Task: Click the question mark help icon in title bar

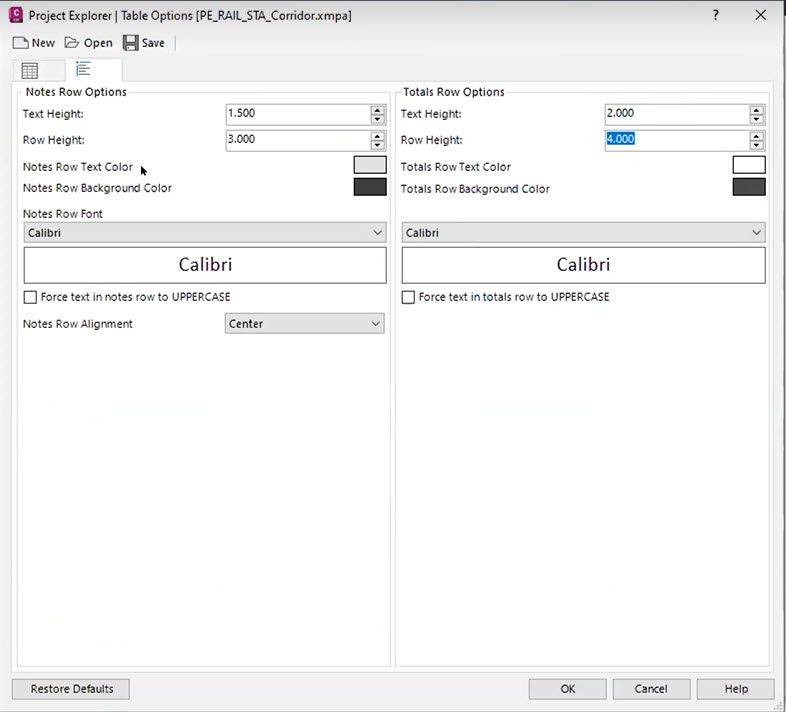Action: point(715,15)
